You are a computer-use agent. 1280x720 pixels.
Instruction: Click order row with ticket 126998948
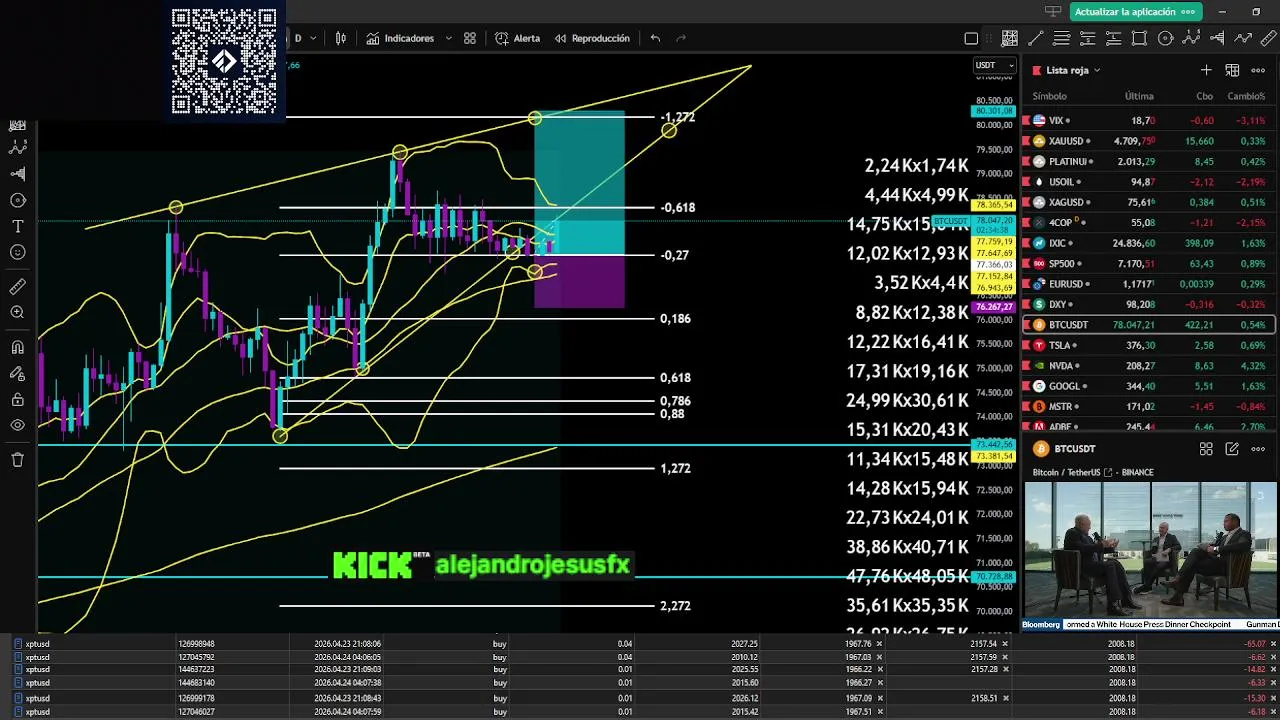tap(640, 644)
